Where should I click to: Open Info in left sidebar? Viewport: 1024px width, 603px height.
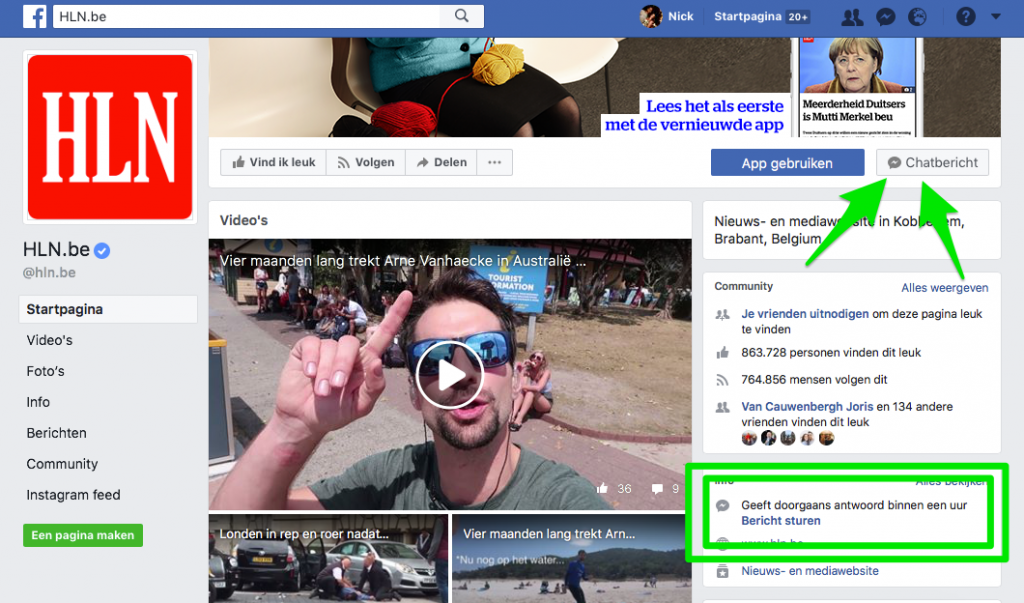pos(38,402)
